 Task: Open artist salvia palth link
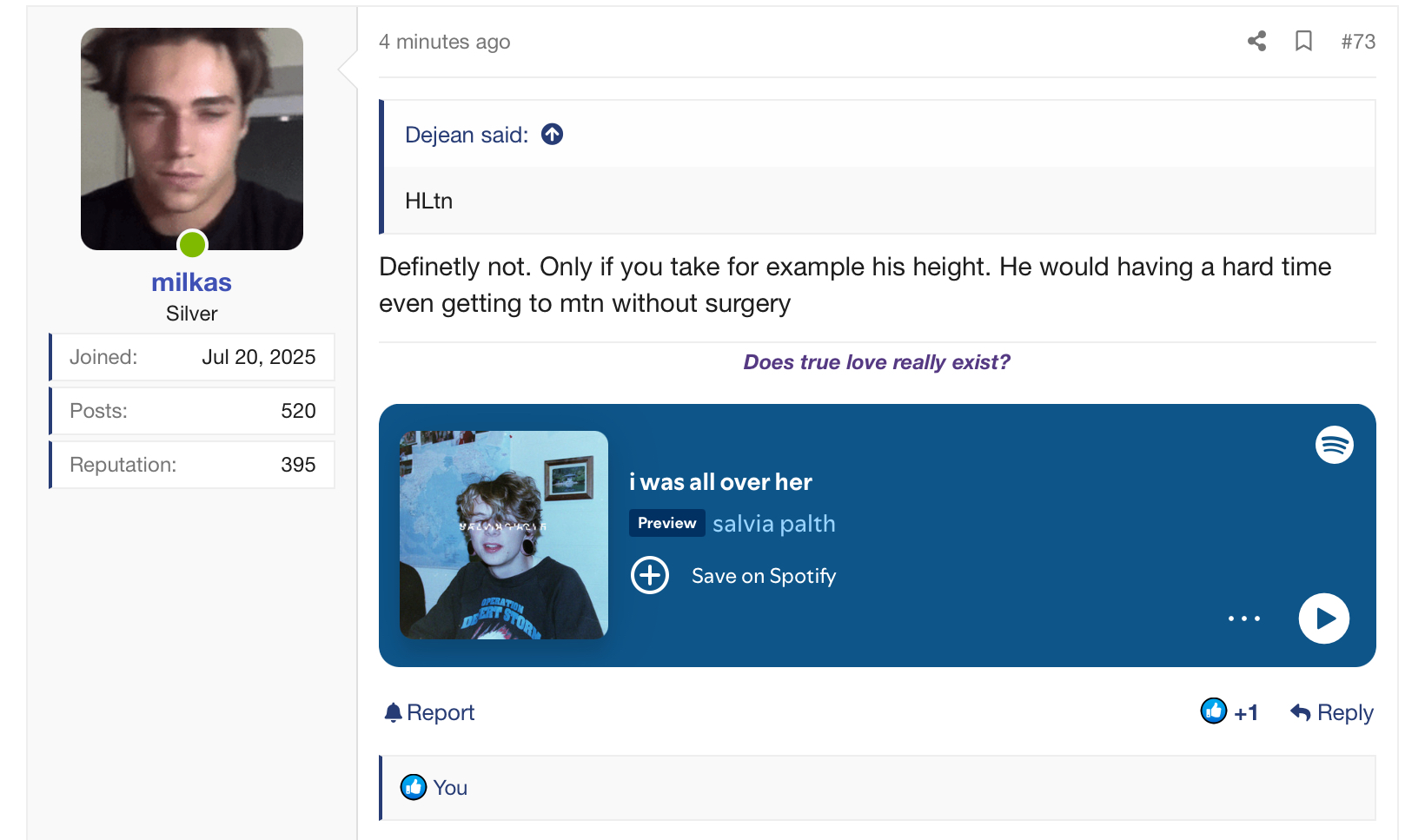click(773, 524)
